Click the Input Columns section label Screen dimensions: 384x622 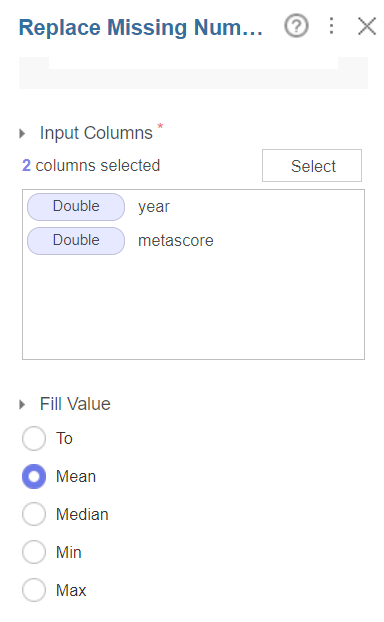coord(96,133)
